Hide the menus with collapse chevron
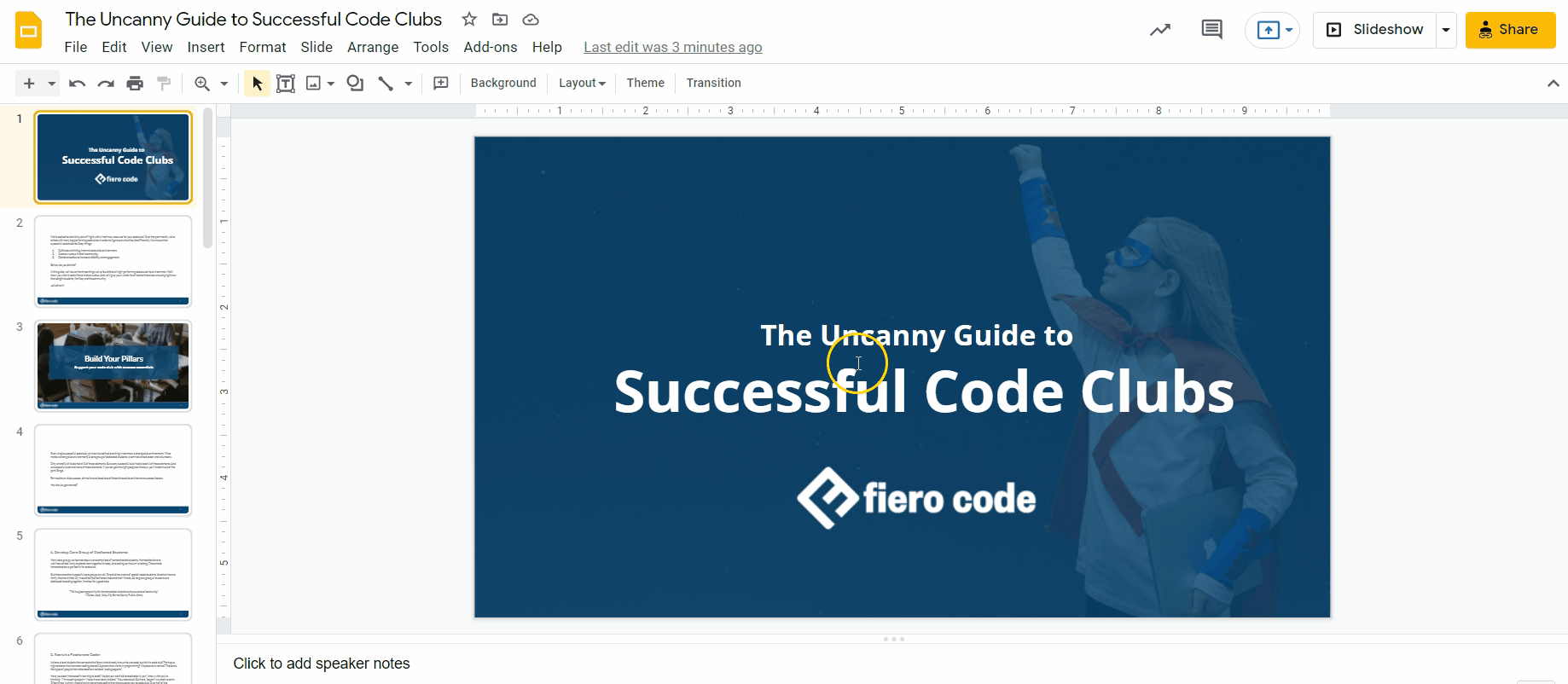 pos(1553,83)
